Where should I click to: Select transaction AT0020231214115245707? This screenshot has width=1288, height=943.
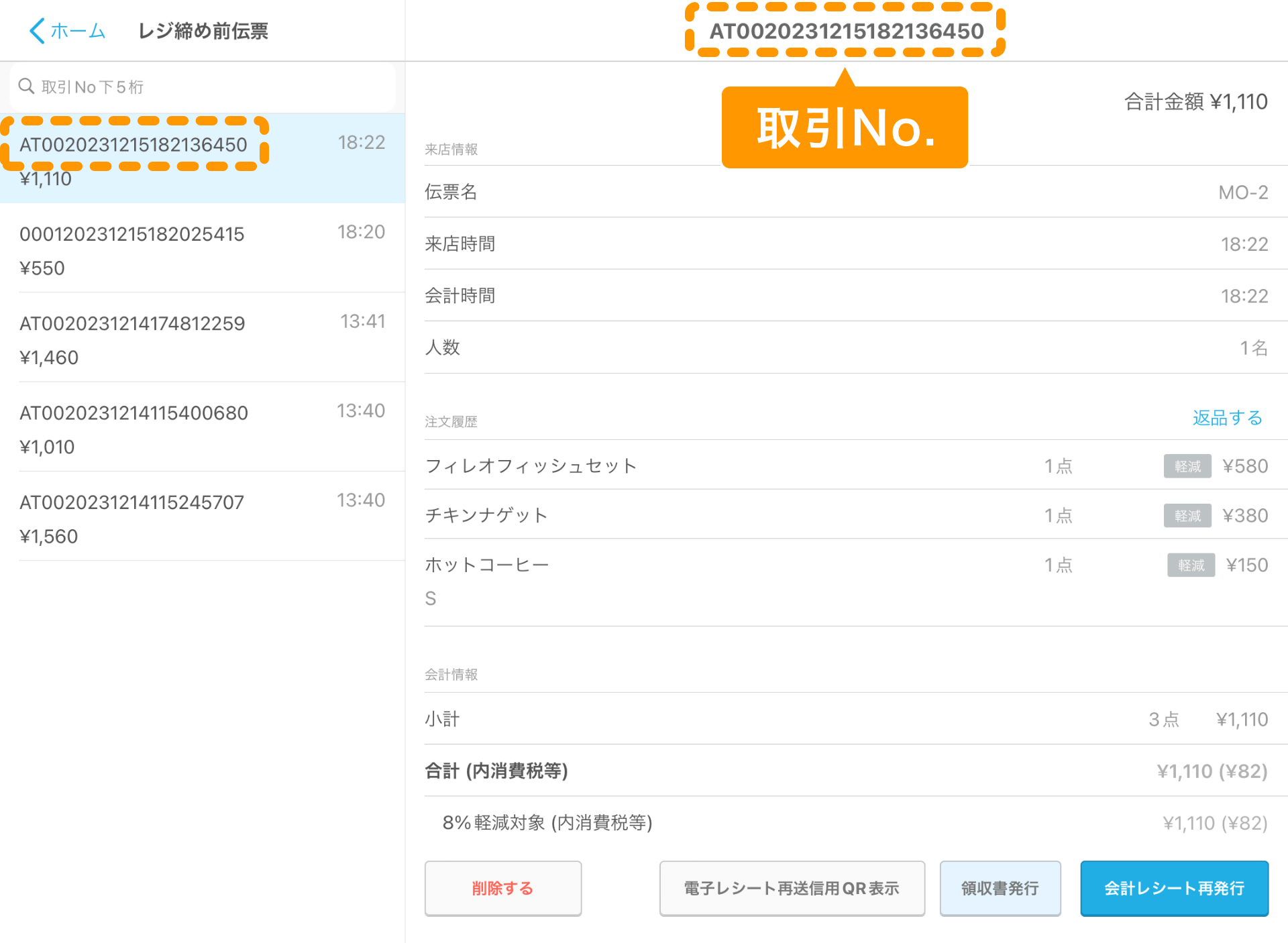[203, 516]
